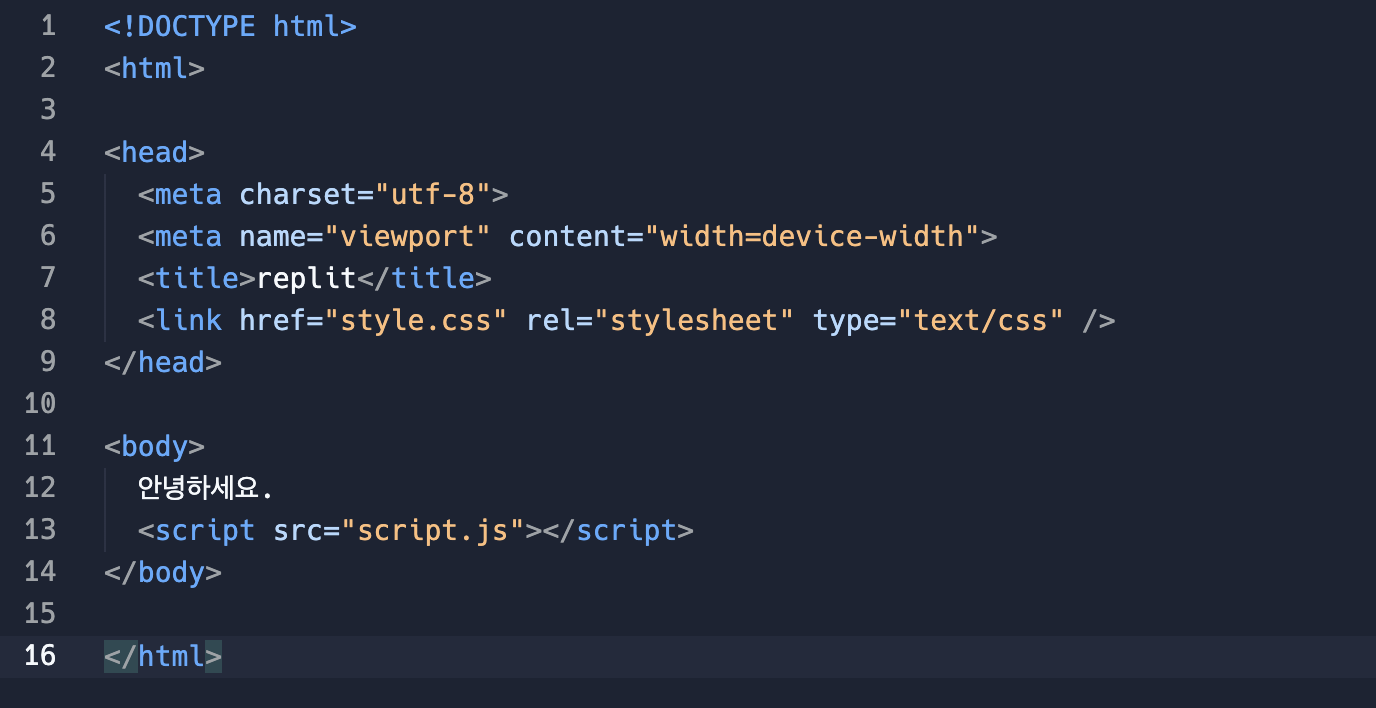
Task: Click the opening title tag
Action: [x=197, y=278]
